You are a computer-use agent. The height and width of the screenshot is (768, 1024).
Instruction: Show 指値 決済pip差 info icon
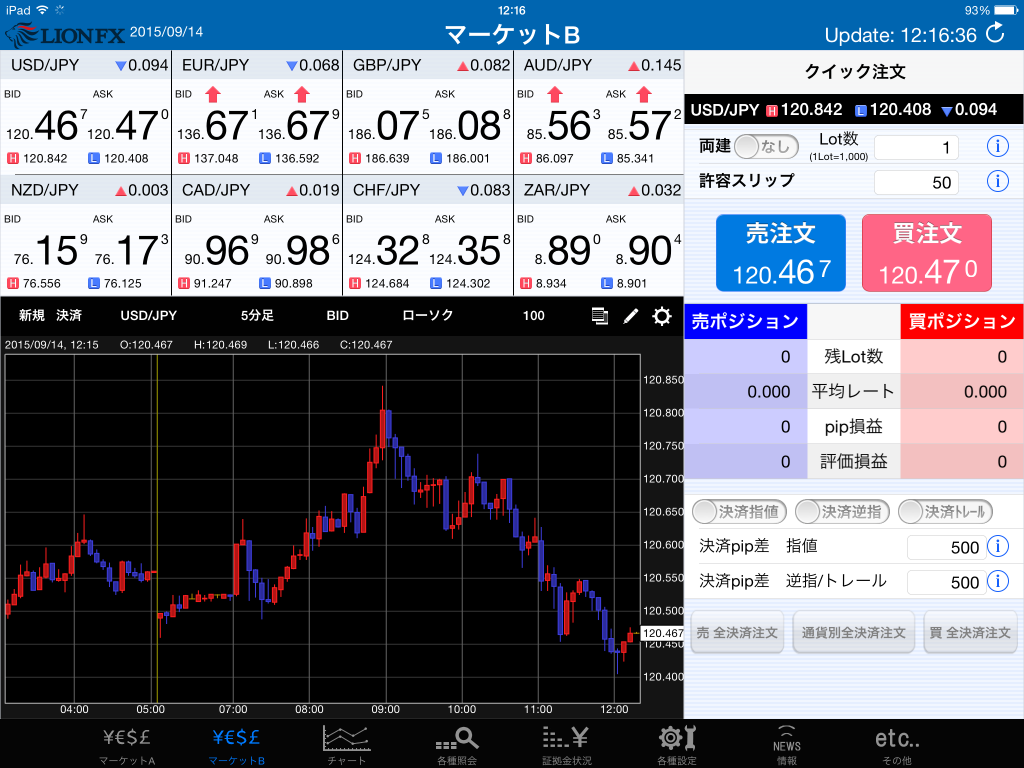[x=997, y=546]
